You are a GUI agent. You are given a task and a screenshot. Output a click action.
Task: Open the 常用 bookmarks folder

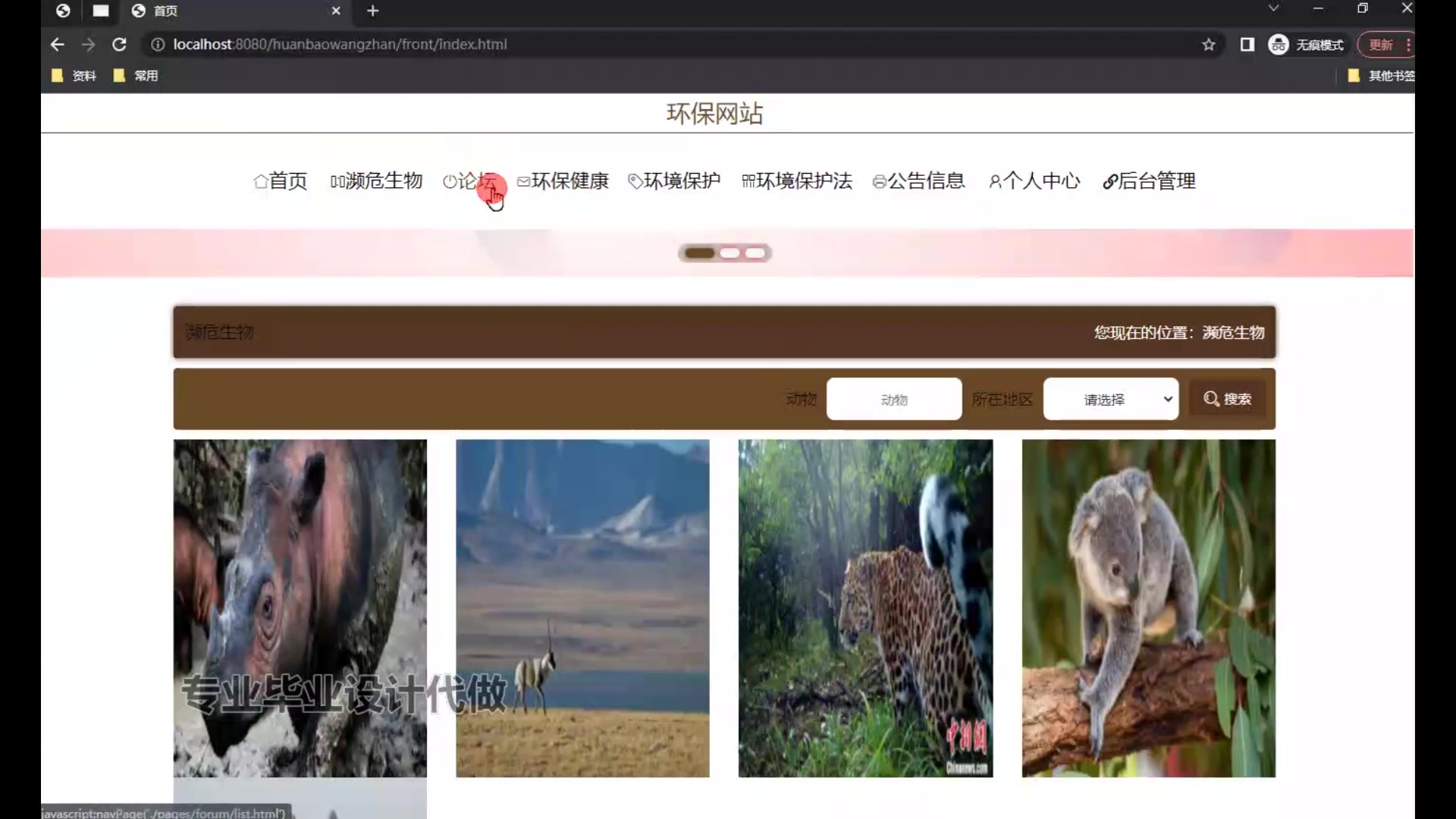136,76
